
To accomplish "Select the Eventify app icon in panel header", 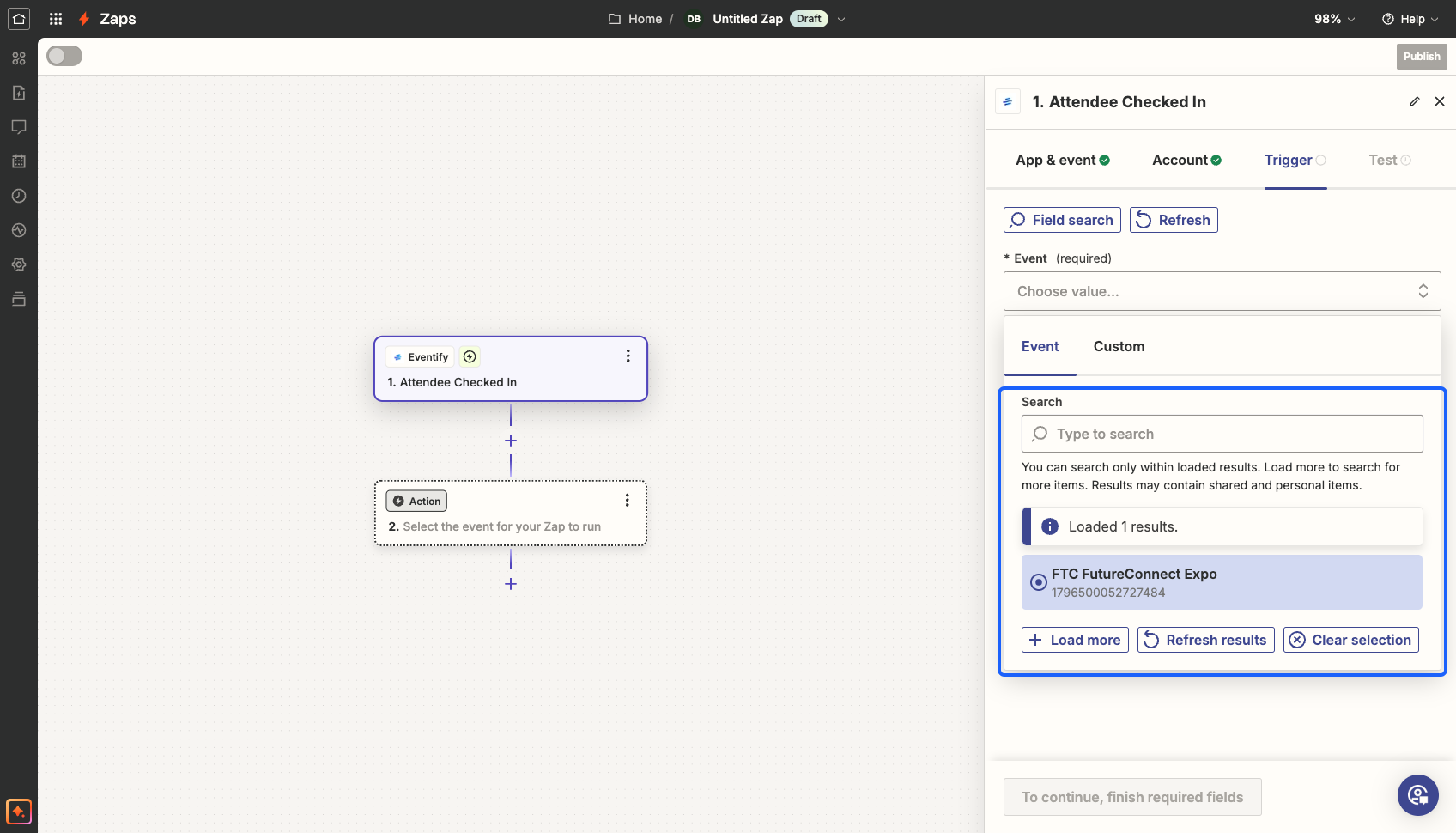I will coord(1008,101).
